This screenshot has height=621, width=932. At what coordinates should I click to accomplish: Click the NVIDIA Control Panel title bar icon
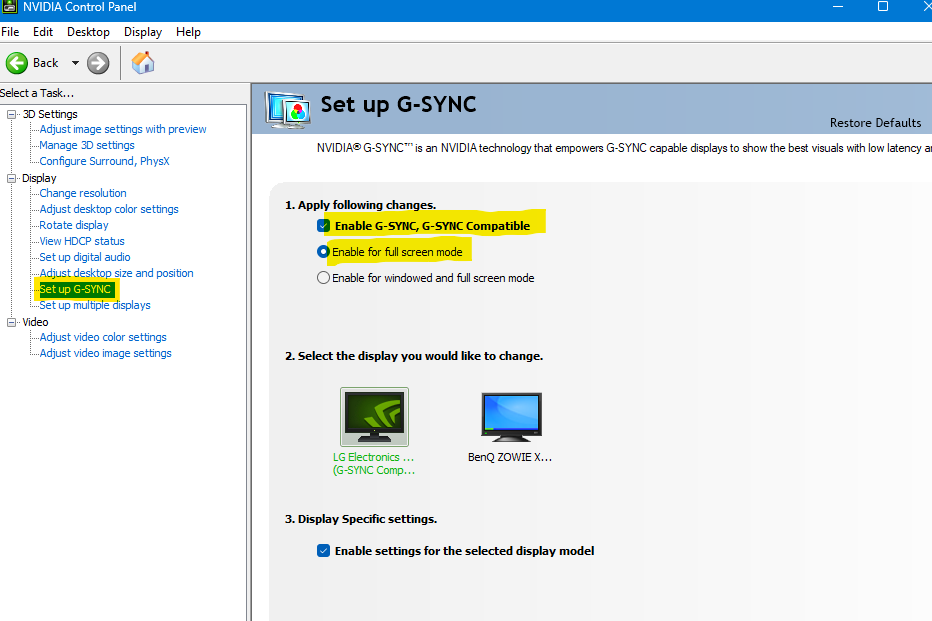click(x=10, y=7)
